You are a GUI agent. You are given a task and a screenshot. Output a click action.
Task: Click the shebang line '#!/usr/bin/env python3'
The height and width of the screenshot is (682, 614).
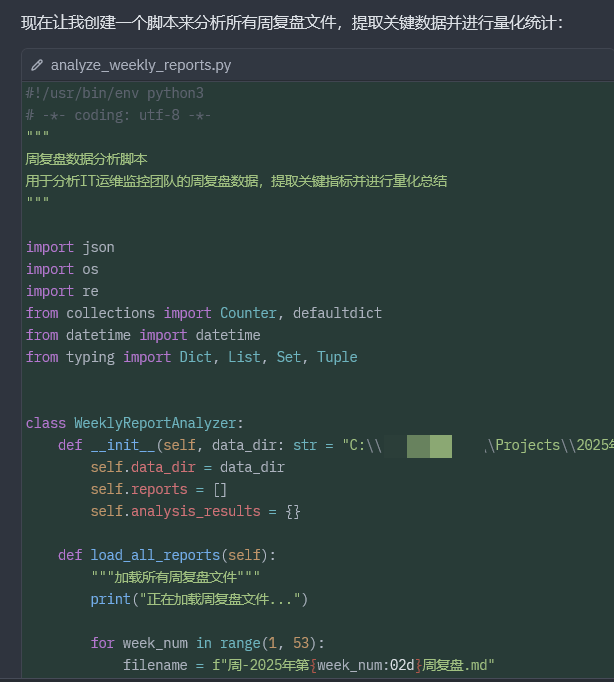(x=114, y=93)
